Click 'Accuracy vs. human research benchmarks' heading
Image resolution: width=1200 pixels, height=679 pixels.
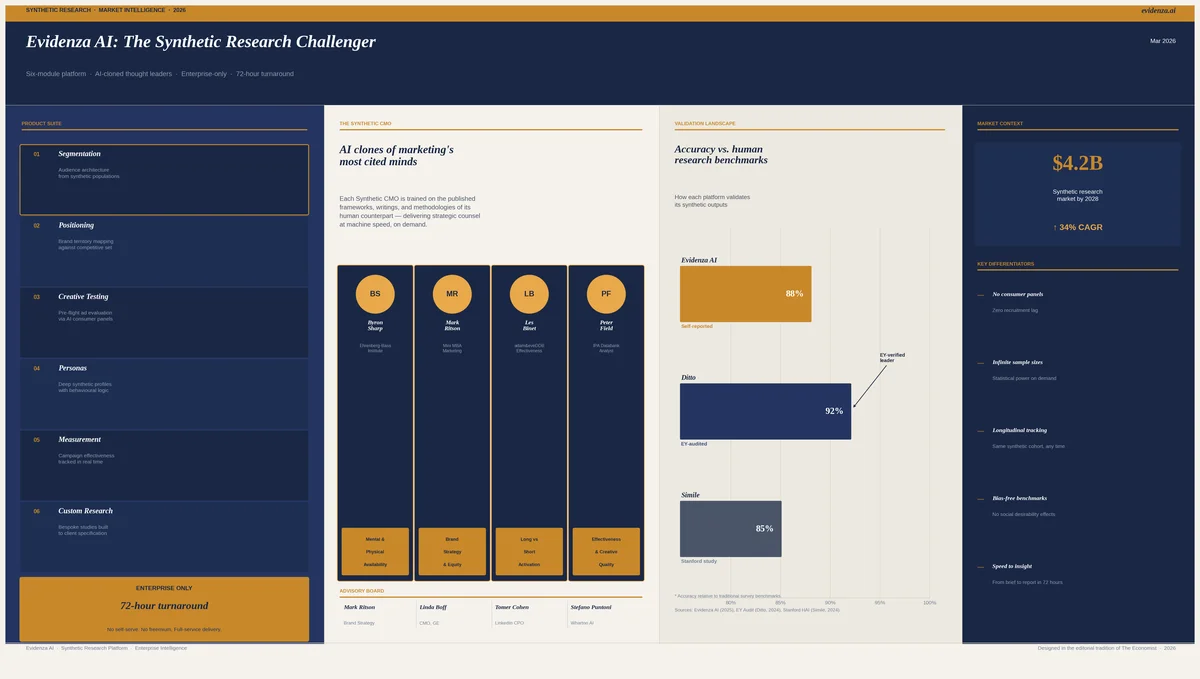tap(721, 155)
